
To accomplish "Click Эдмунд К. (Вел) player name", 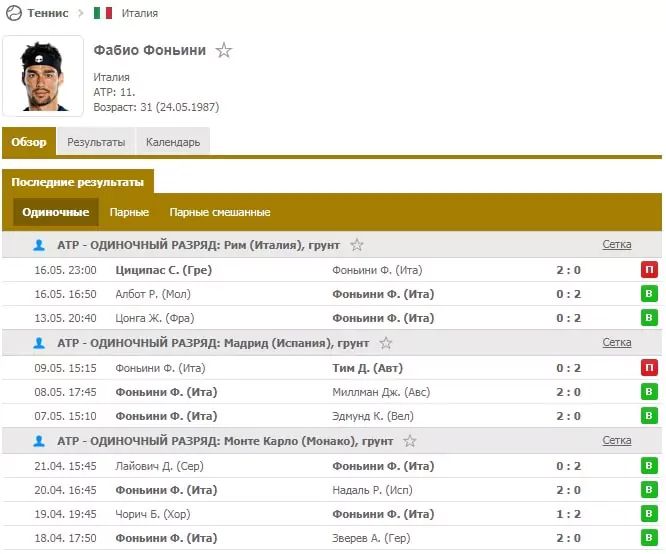I will (373, 416).
